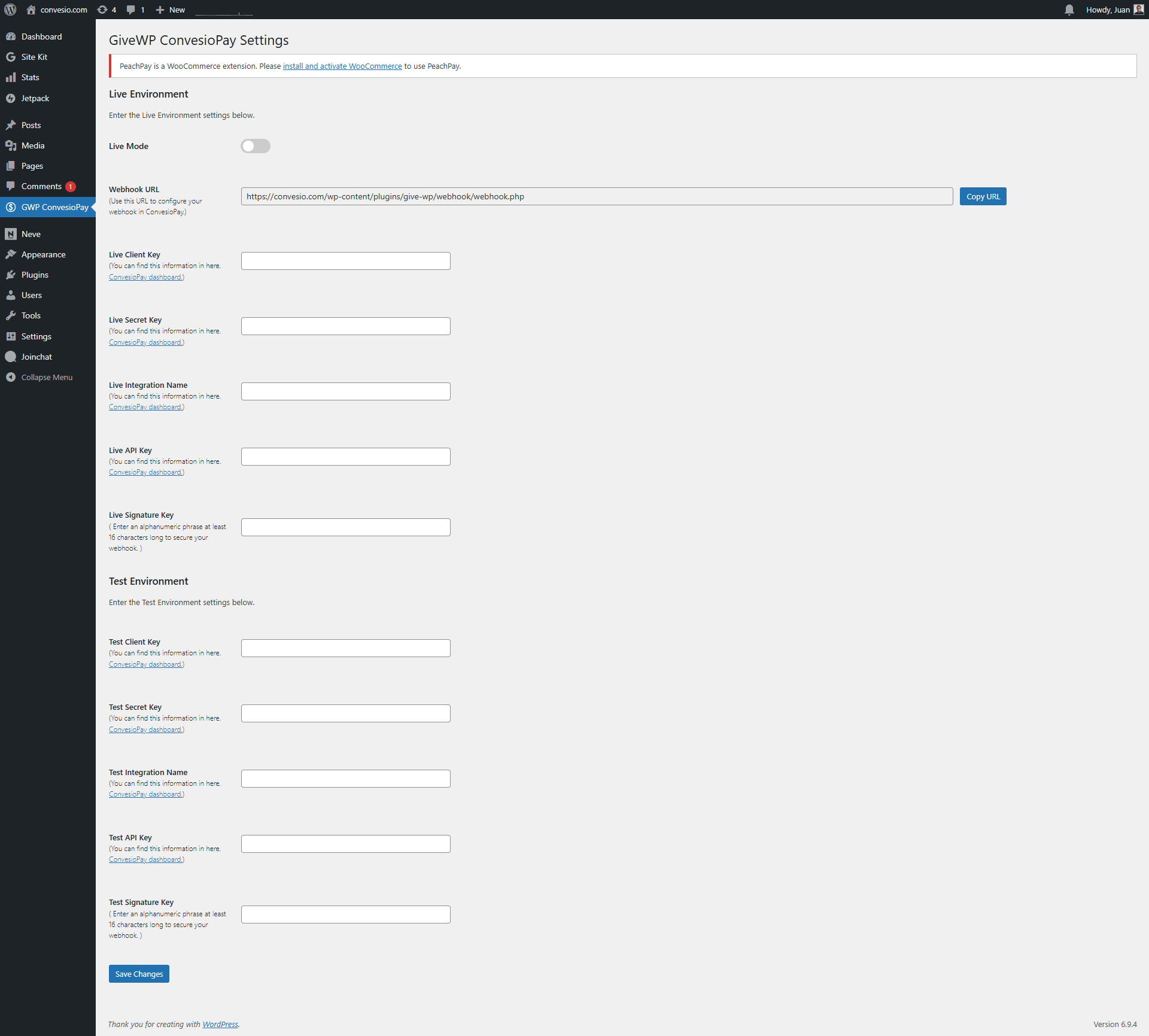Click the comments bubble icon in admin bar

131,10
